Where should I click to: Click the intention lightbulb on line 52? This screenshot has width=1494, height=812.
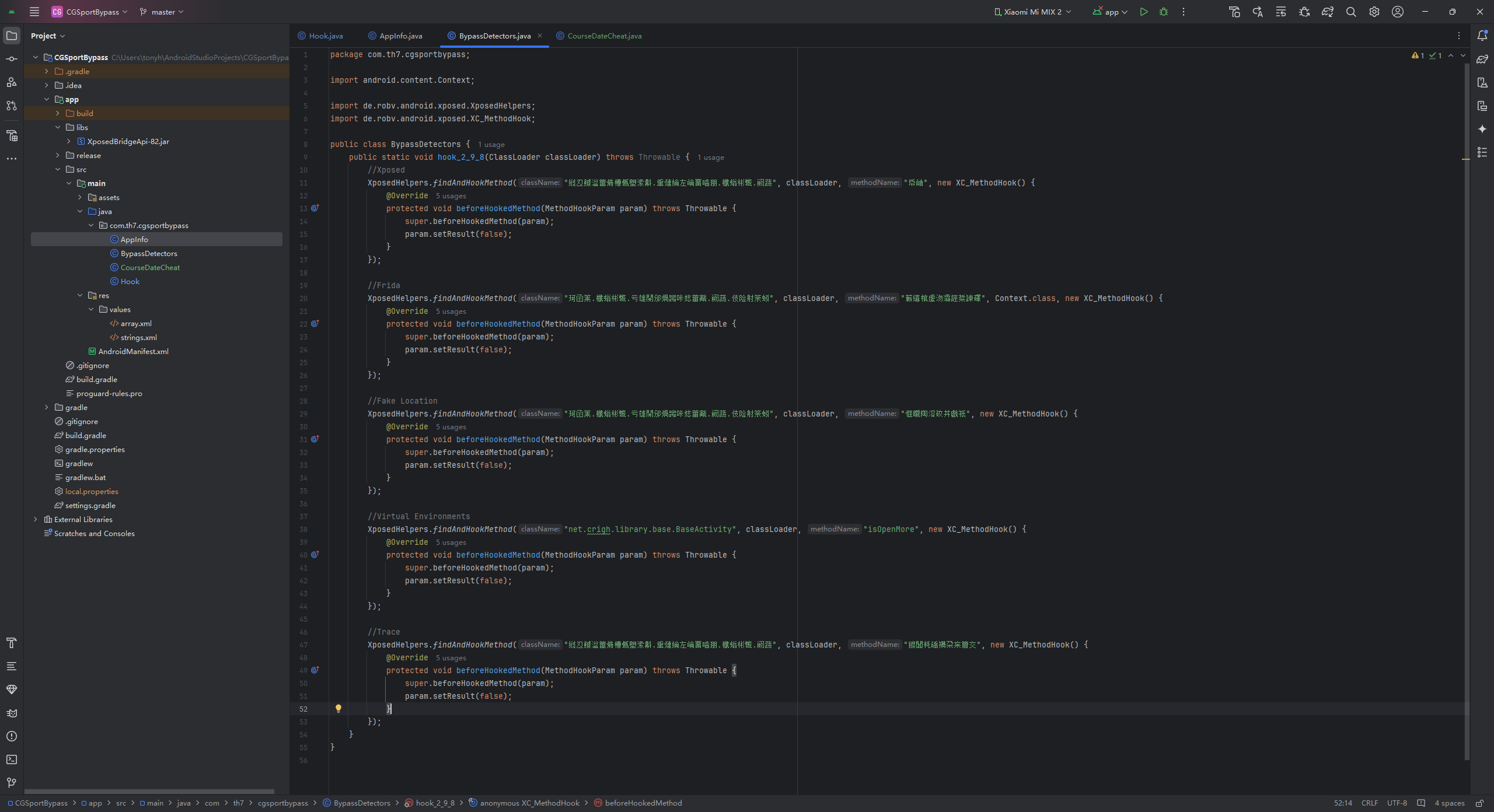pyautogui.click(x=338, y=709)
